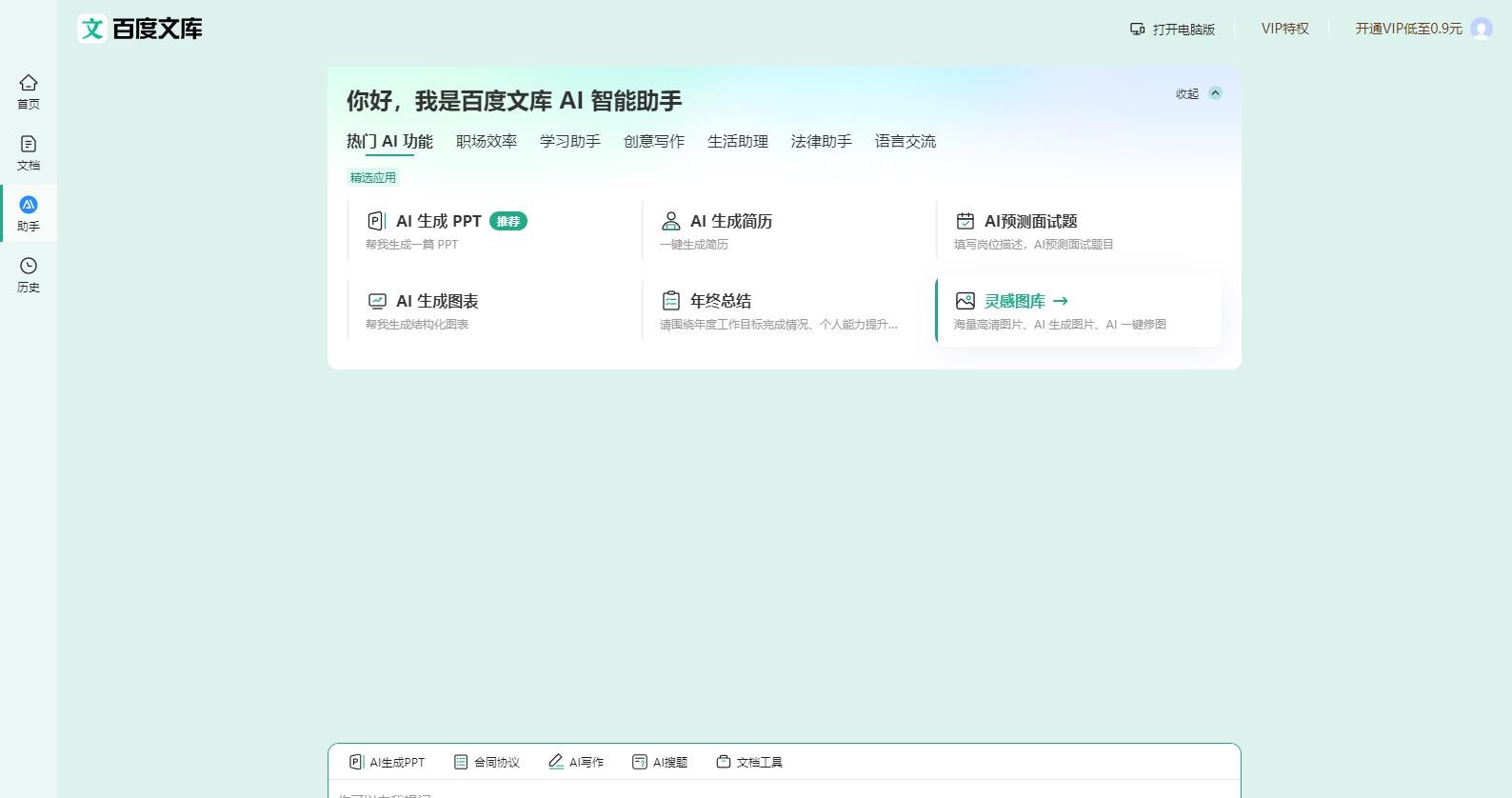Open the AI预测面试题 card title
Screen dimensions: 1512x798
[1031, 221]
